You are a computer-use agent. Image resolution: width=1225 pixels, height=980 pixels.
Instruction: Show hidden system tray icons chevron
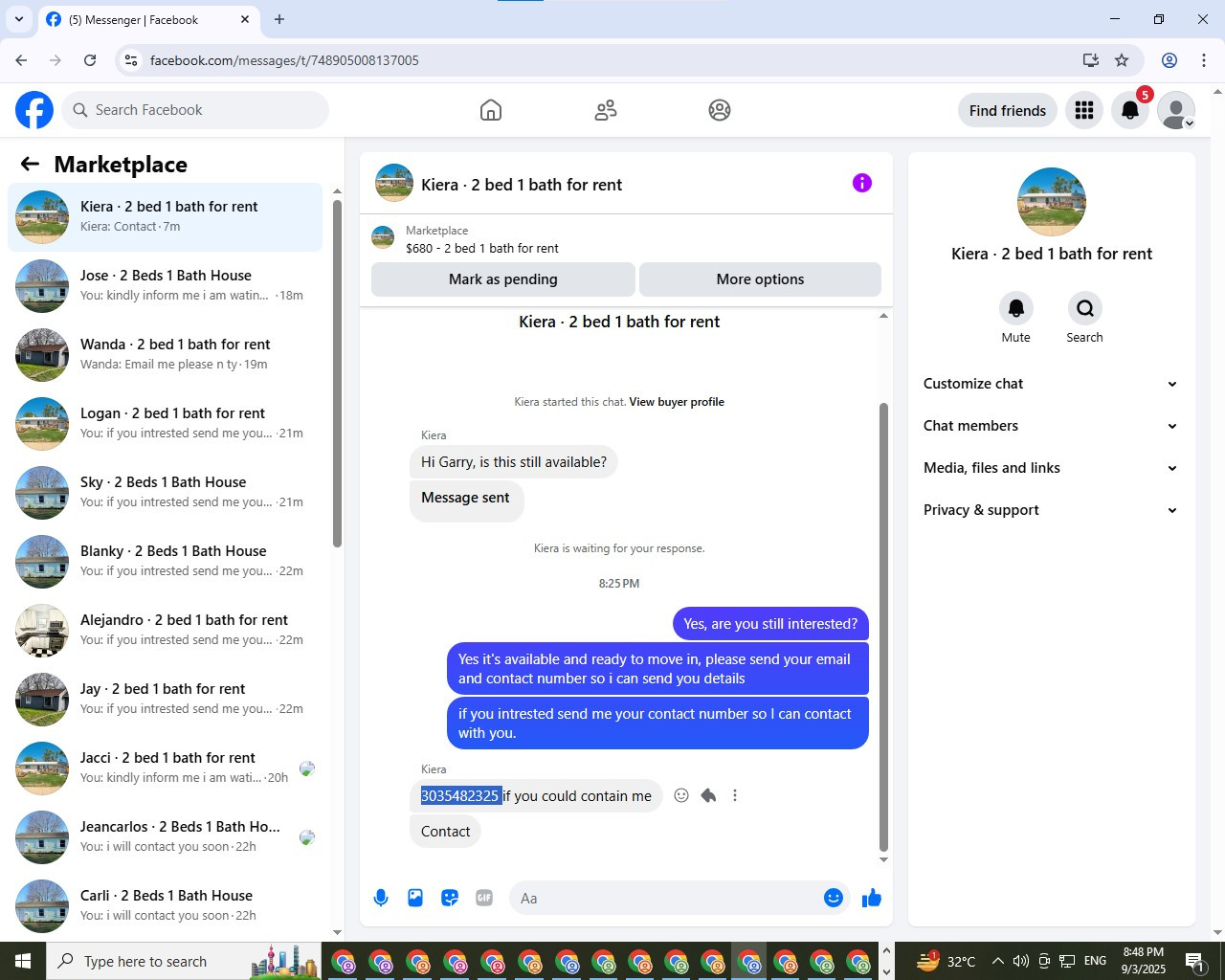[998, 961]
